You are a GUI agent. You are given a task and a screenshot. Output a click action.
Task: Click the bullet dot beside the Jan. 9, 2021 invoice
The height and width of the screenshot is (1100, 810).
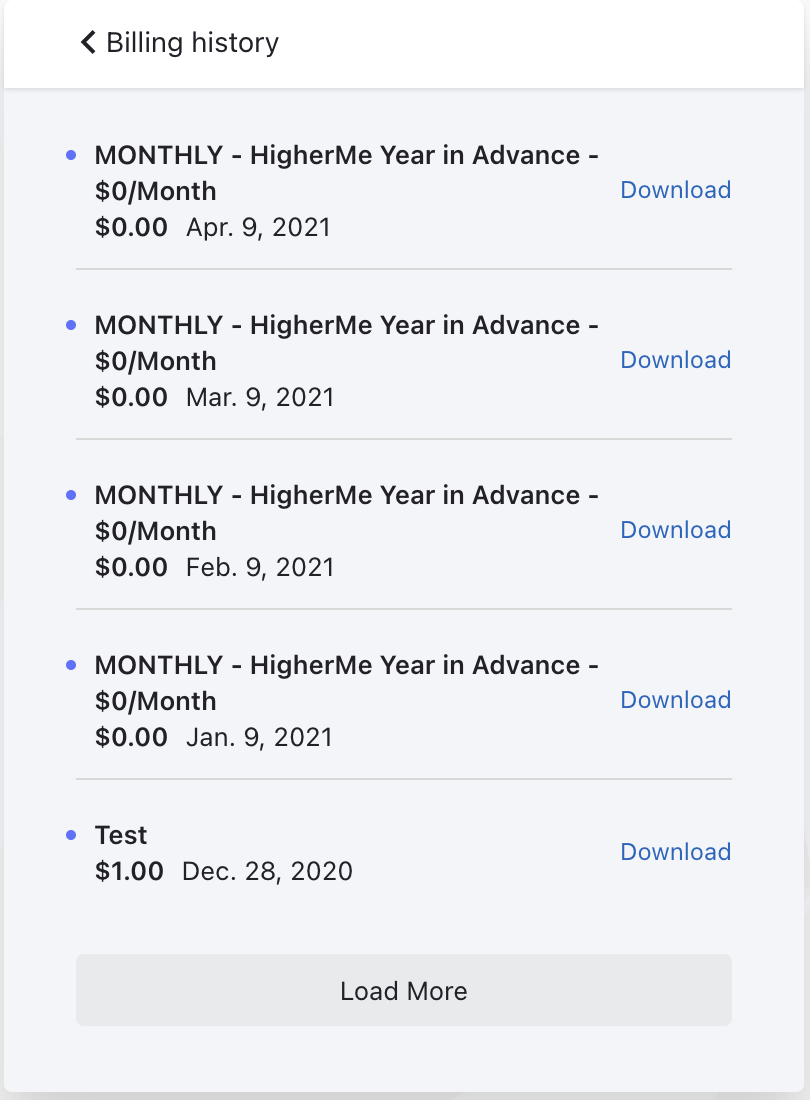[x=71, y=665]
